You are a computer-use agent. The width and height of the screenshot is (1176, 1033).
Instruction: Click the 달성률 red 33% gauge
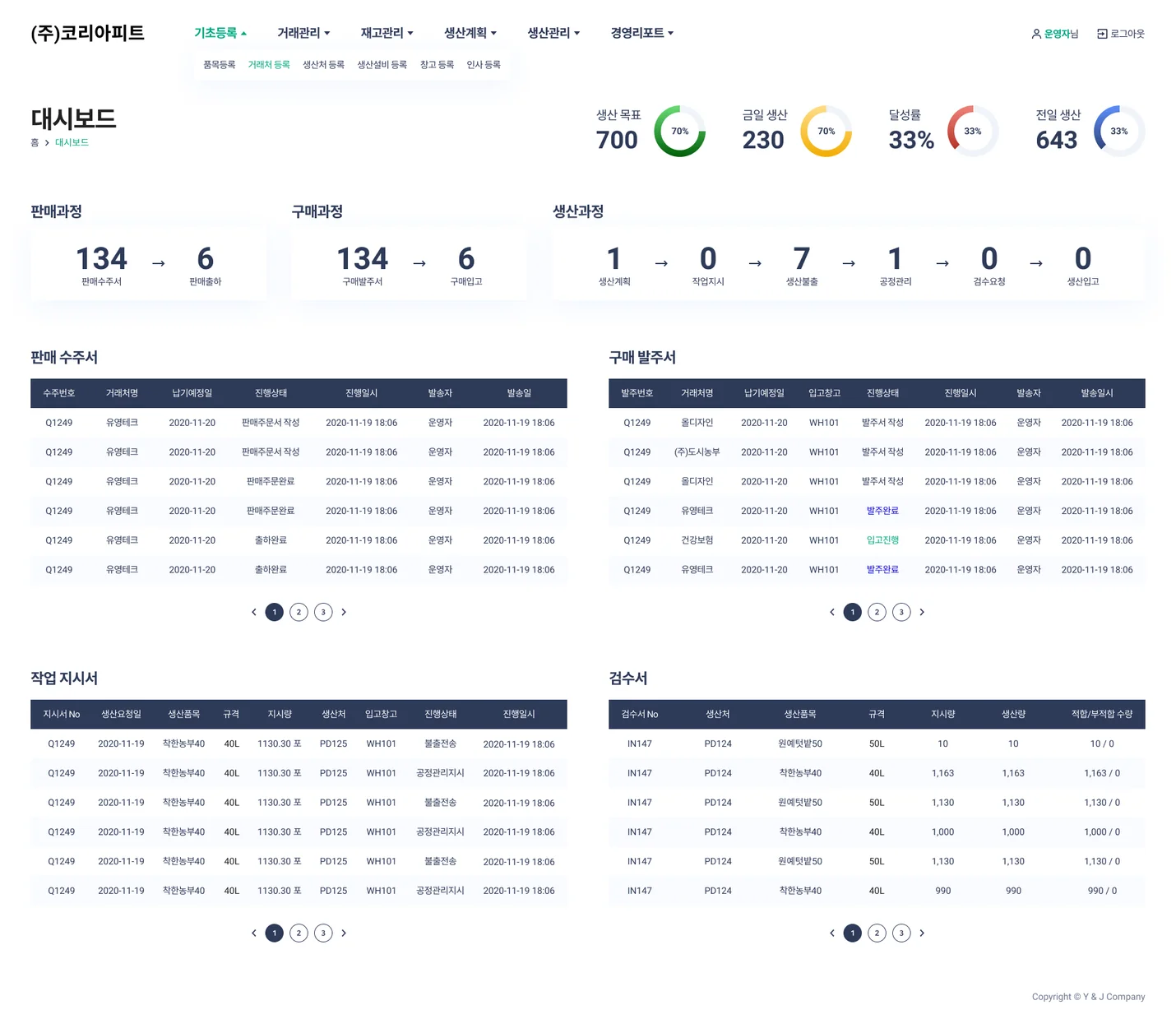(x=973, y=131)
